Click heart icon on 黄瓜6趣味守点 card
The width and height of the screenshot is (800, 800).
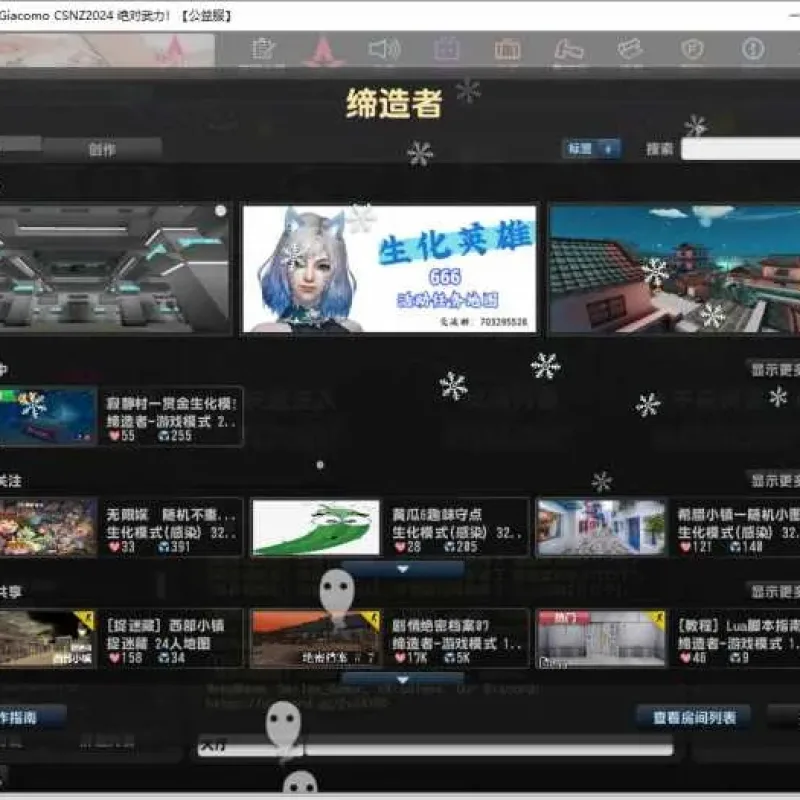coord(400,547)
